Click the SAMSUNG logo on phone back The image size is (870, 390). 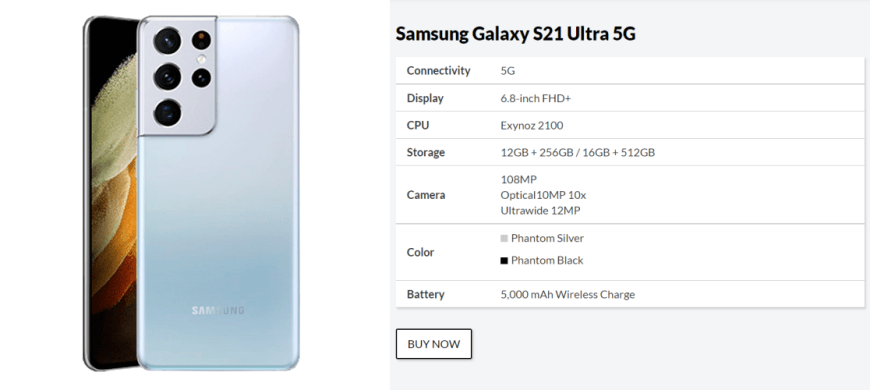218,310
